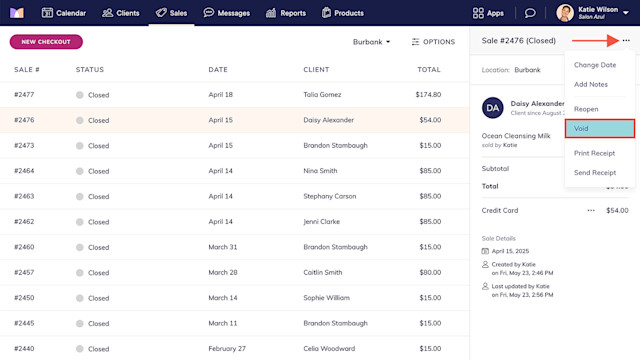Click Send Receipt menu option
Screen dimensions: 640x360
click(595, 173)
